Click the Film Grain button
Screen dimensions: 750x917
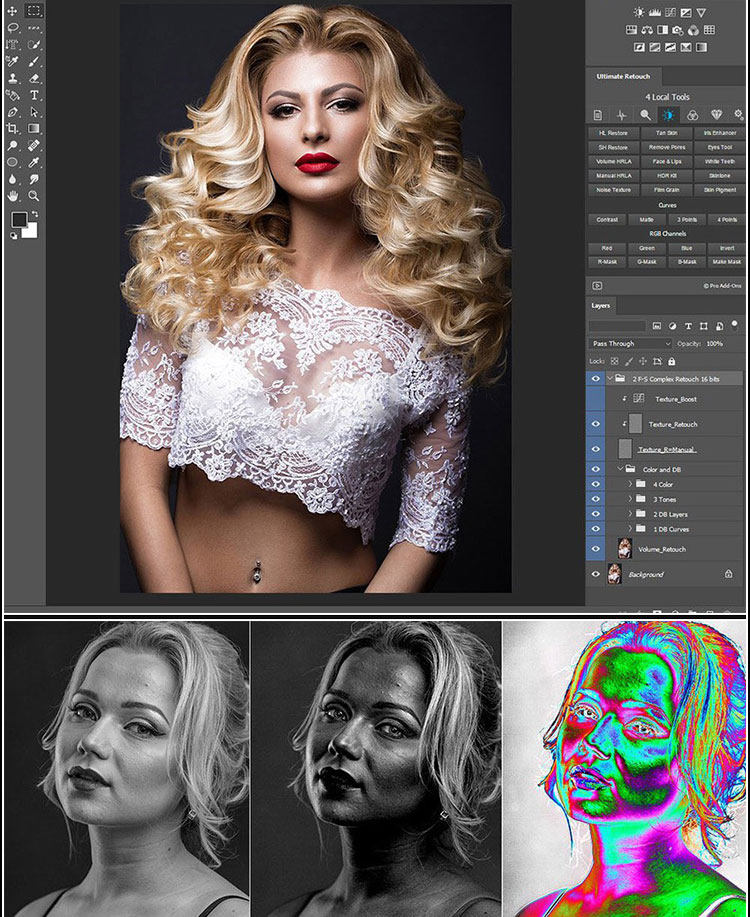(666, 190)
